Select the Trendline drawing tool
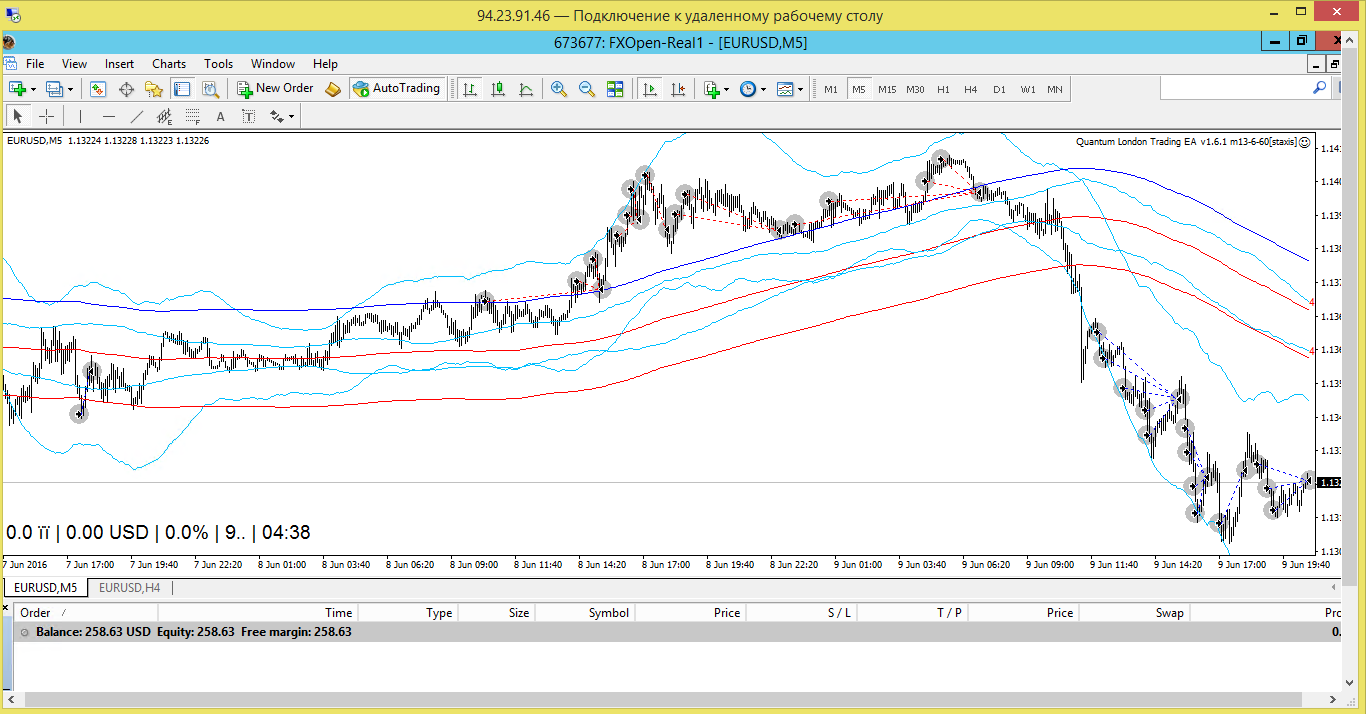This screenshot has width=1366, height=714. tap(137, 116)
